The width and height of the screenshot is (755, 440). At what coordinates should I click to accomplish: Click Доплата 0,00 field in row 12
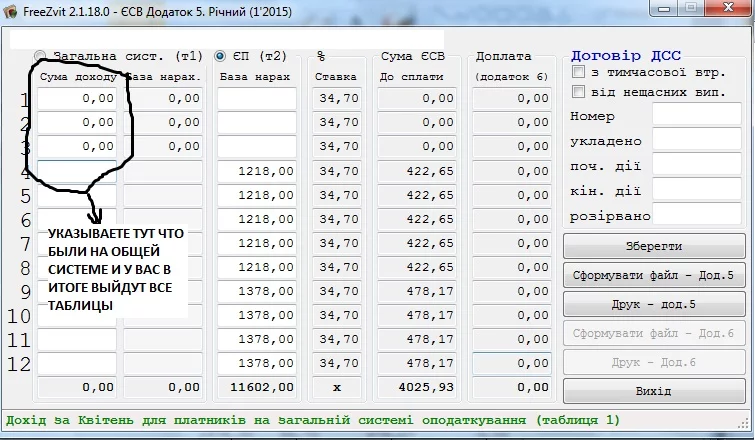[512, 363]
